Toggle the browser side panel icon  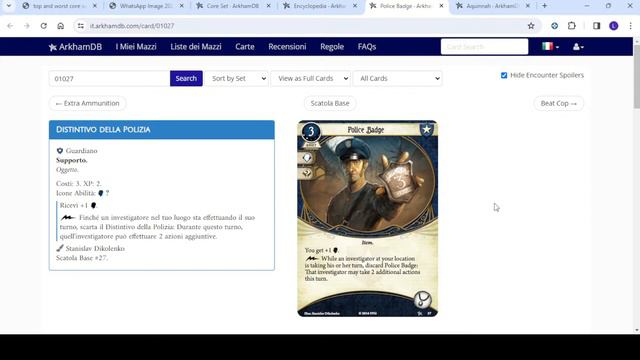(x=596, y=26)
